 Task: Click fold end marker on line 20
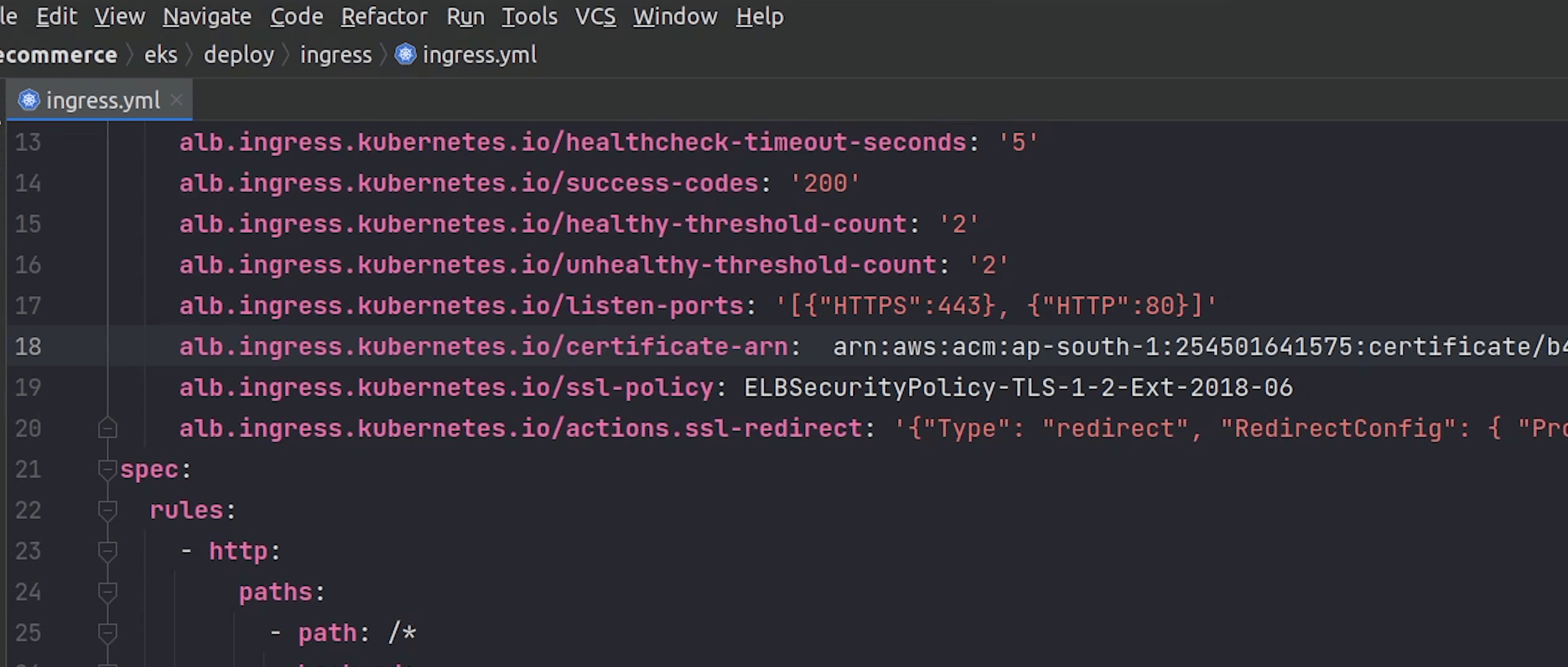click(107, 429)
